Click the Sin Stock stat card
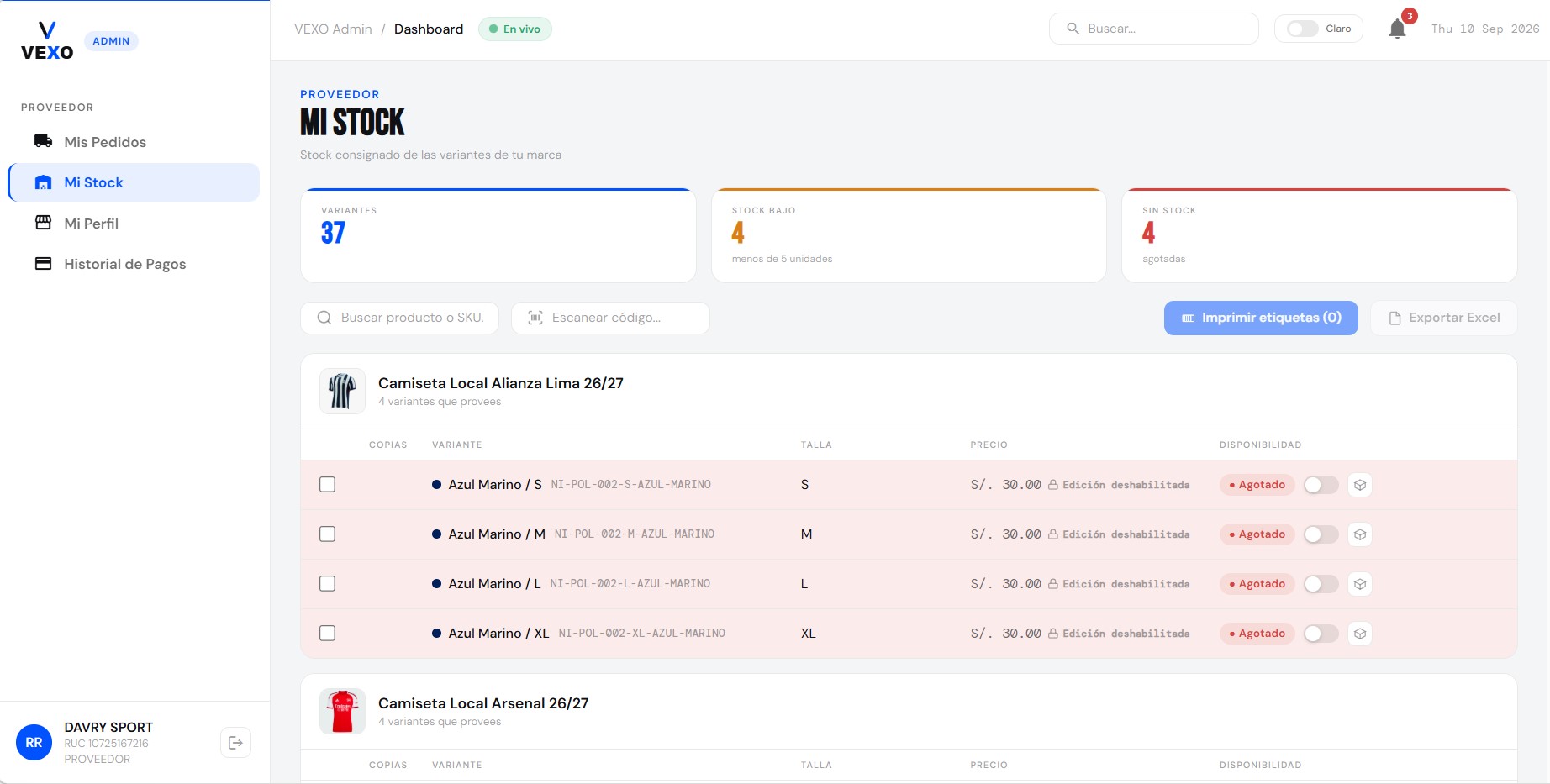 pos(1320,235)
